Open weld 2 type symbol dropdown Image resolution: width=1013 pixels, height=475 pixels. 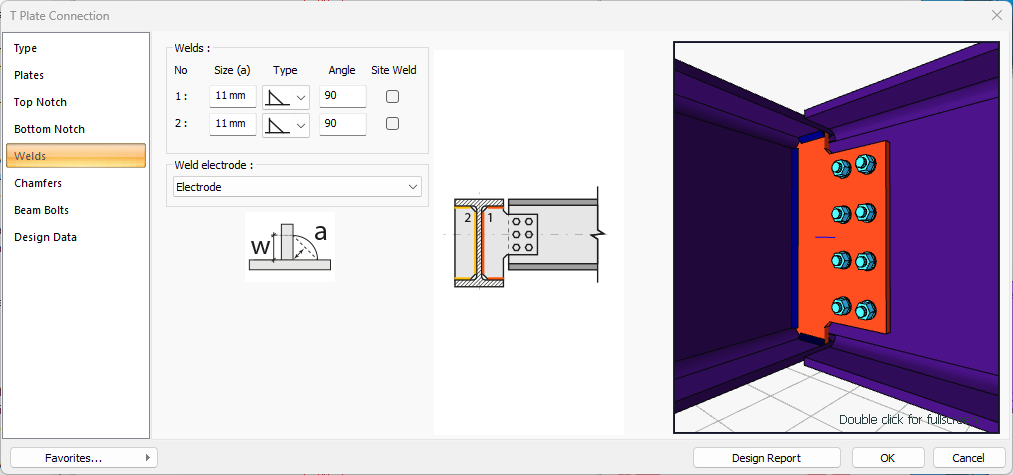(x=301, y=124)
